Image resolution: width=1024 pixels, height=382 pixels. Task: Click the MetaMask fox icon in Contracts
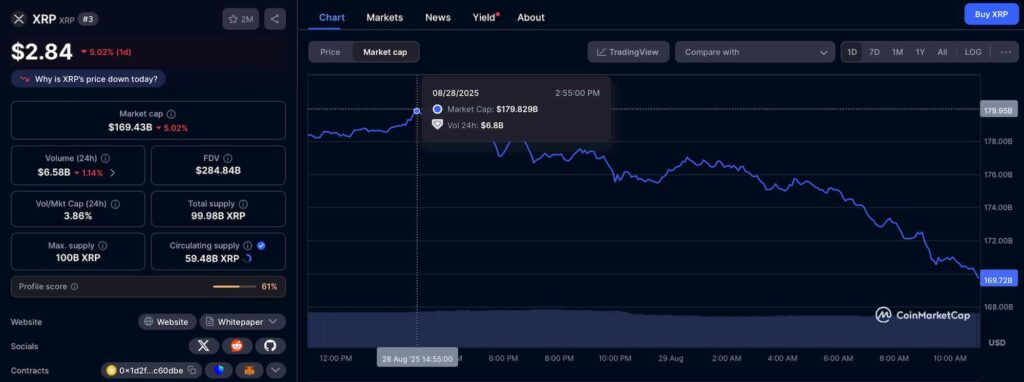249,370
